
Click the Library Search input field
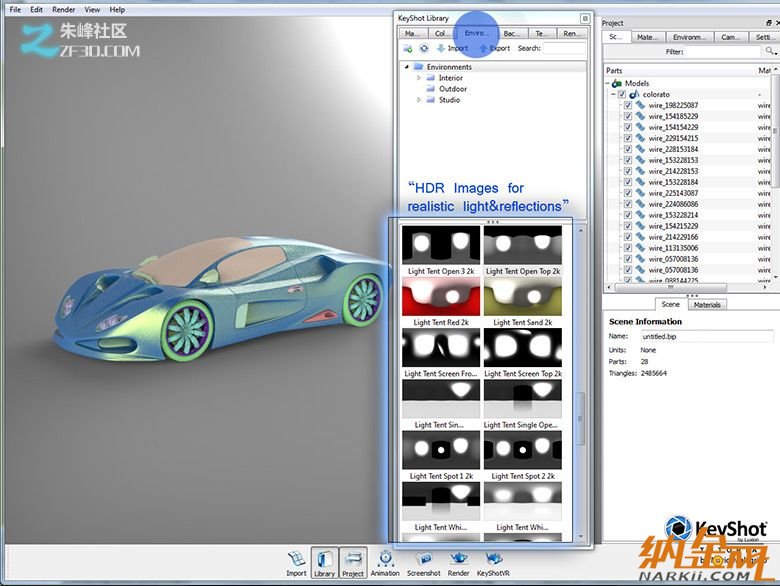(x=565, y=48)
